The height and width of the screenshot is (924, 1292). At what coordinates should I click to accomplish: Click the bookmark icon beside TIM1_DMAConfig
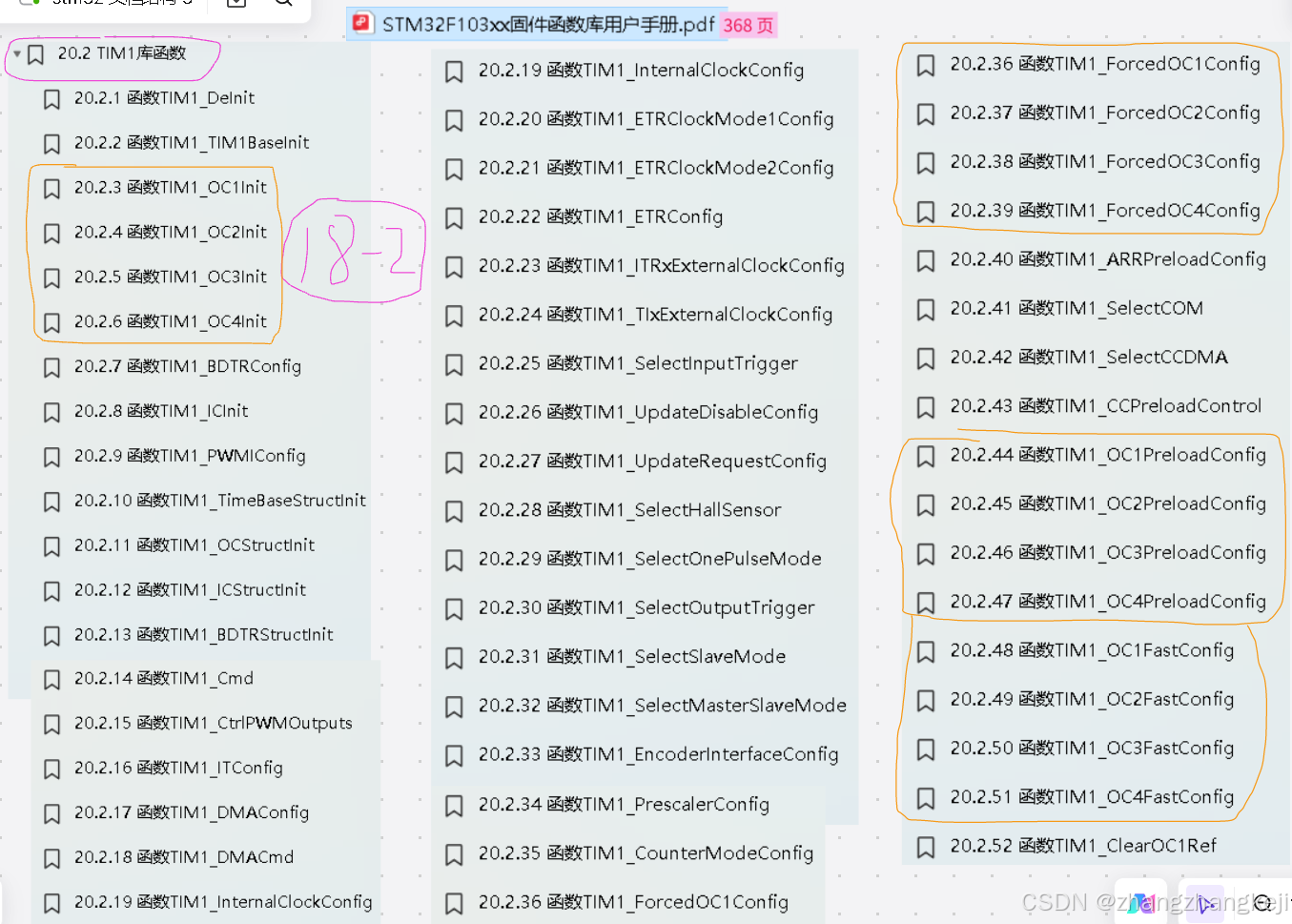(x=52, y=814)
